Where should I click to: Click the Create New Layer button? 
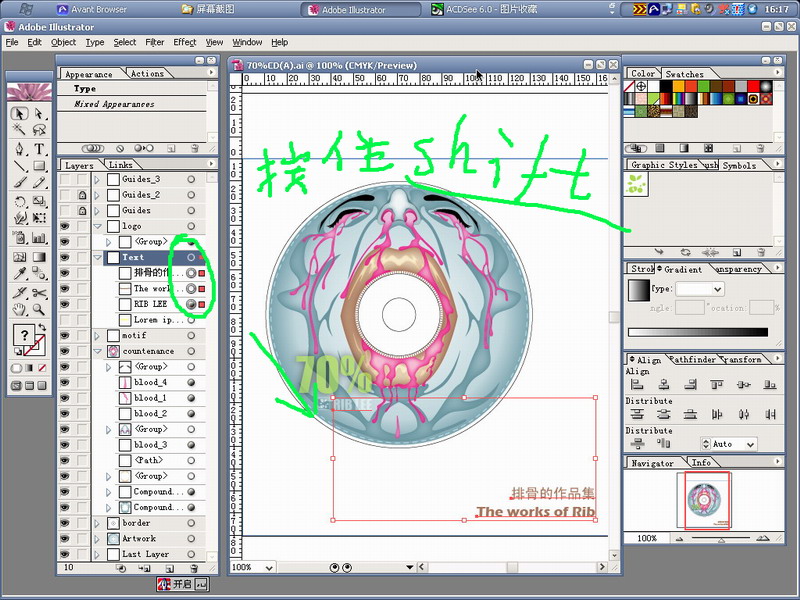170,568
